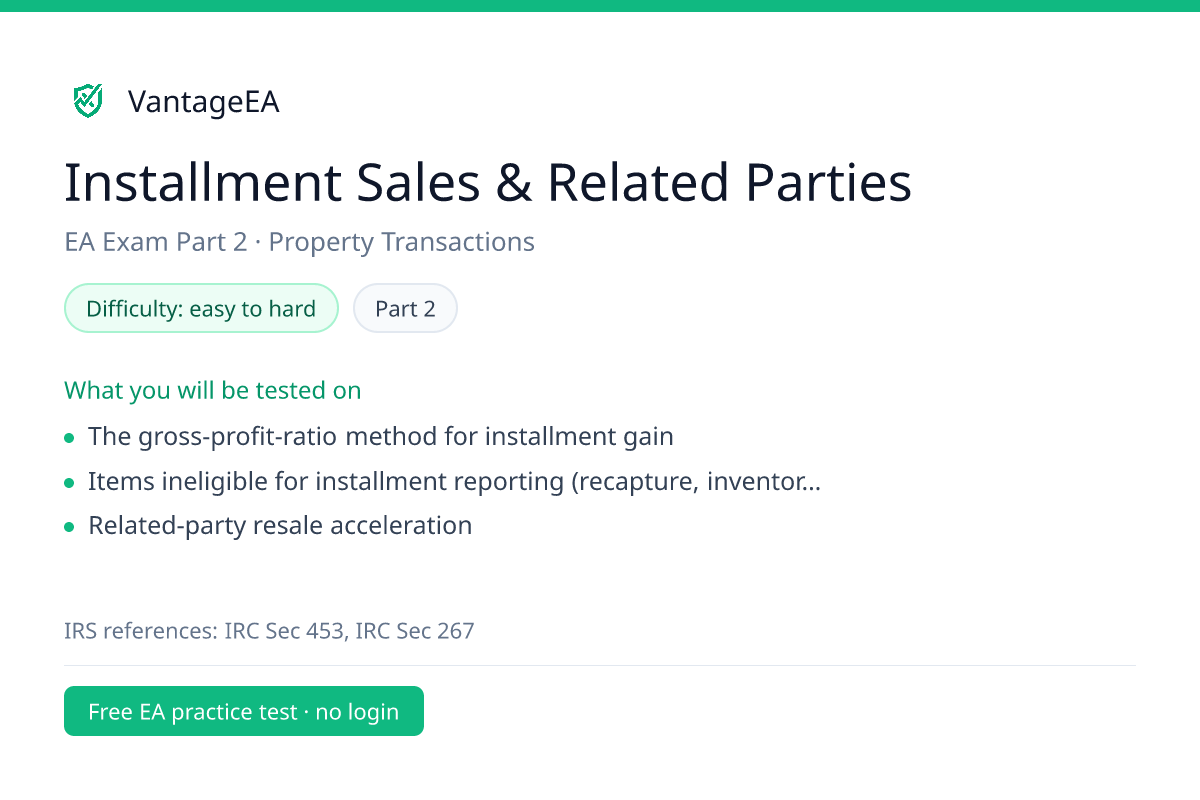
Task: Click the VantageEA shield logo icon
Action: pyautogui.click(x=88, y=101)
